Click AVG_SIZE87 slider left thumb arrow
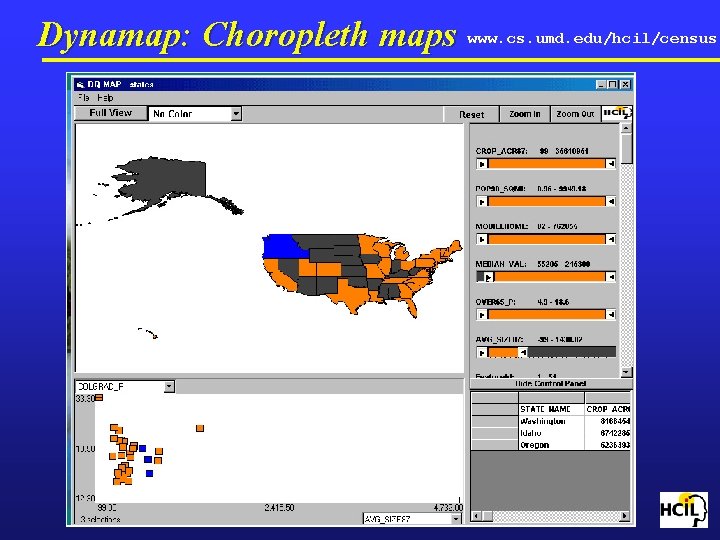 click(482, 353)
